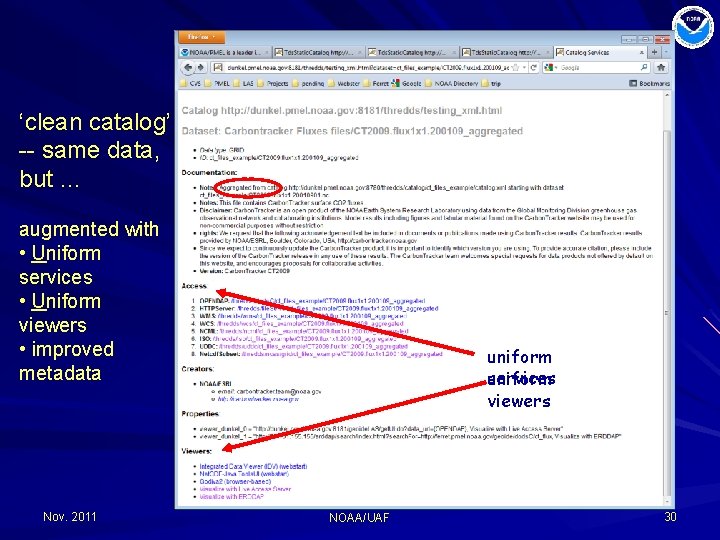720x540 pixels.
Task: Open the creator website link under NOAA/ESRL
Action: click(x=259, y=399)
